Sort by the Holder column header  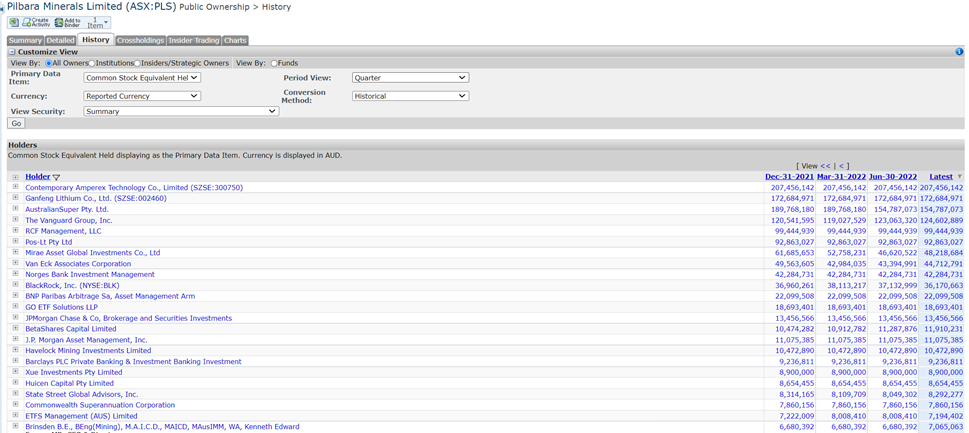click(38, 177)
